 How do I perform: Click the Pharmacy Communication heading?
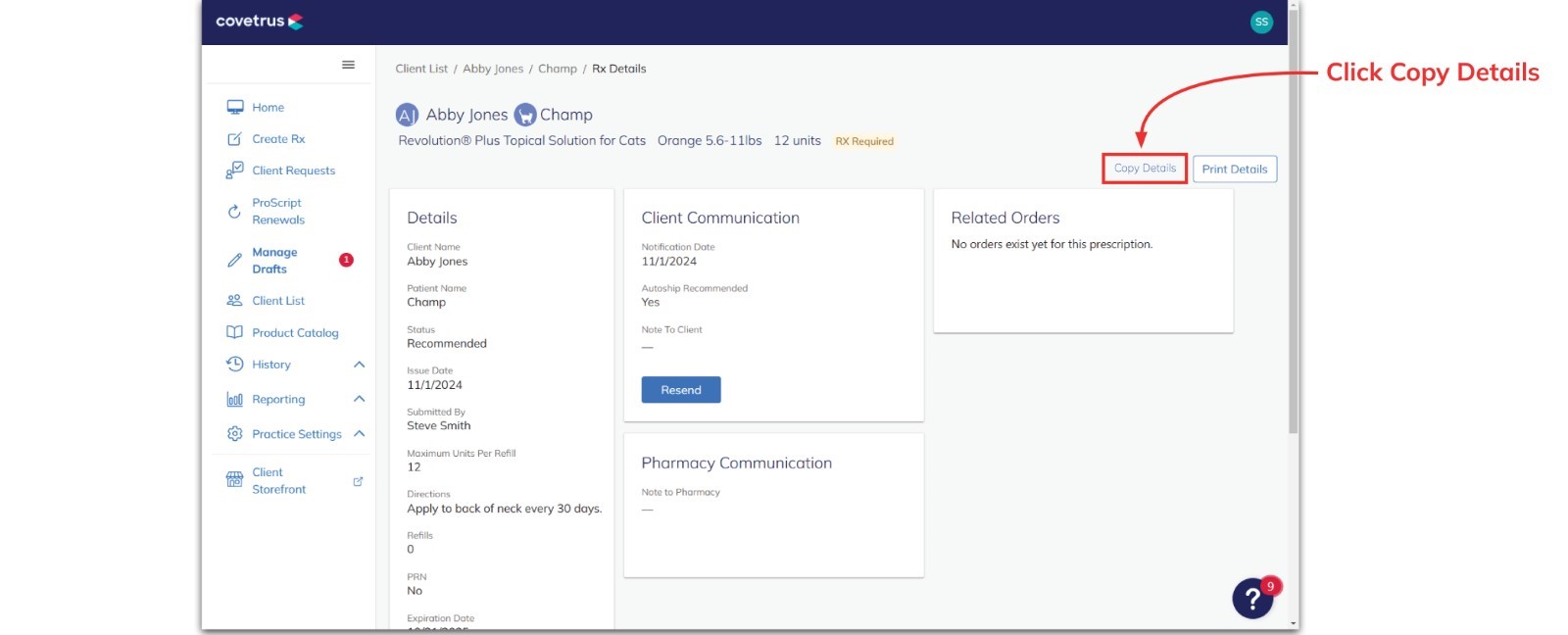pyautogui.click(x=737, y=463)
